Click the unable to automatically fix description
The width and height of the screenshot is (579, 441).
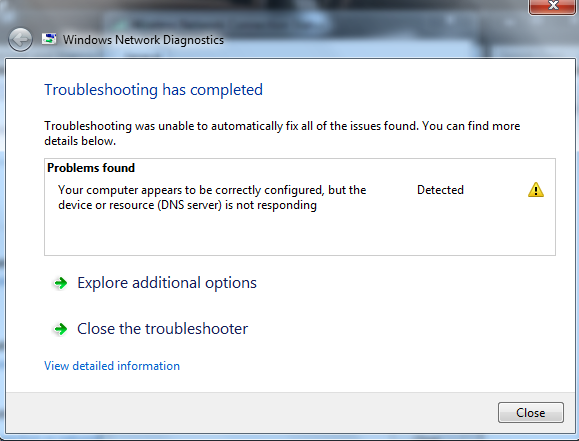pos(282,133)
